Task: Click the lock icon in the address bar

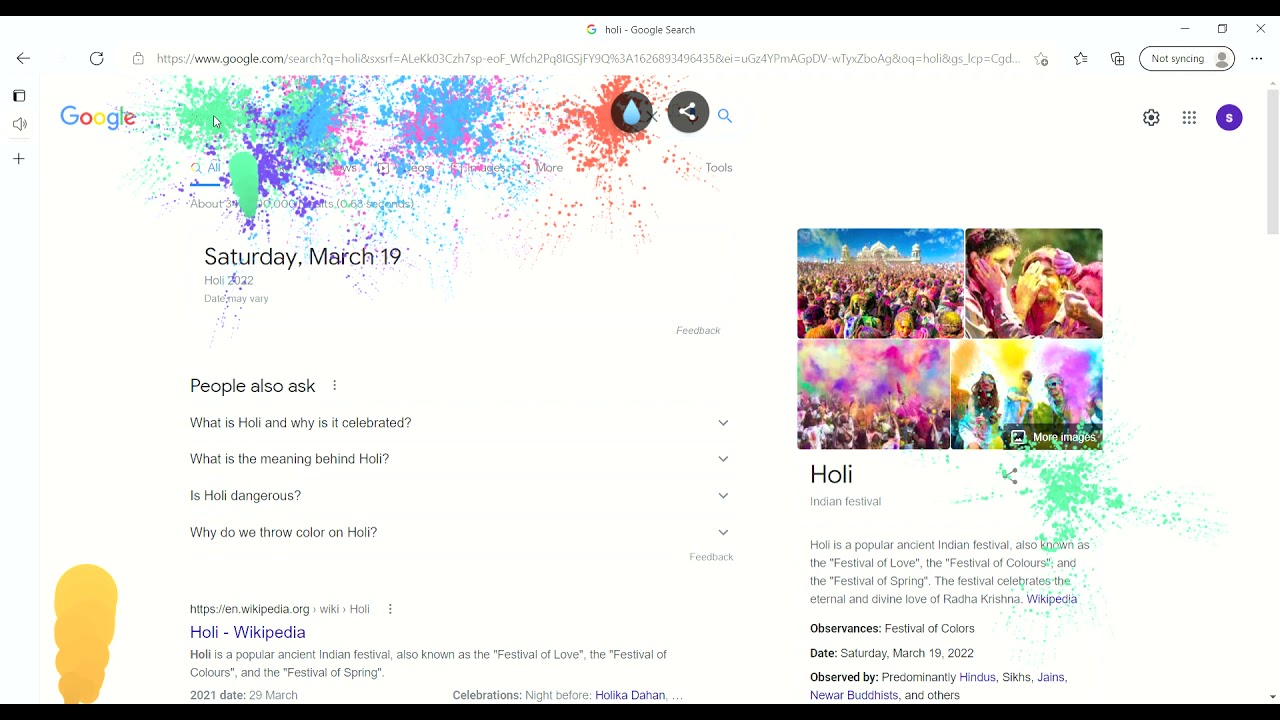Action: (138, 59)
